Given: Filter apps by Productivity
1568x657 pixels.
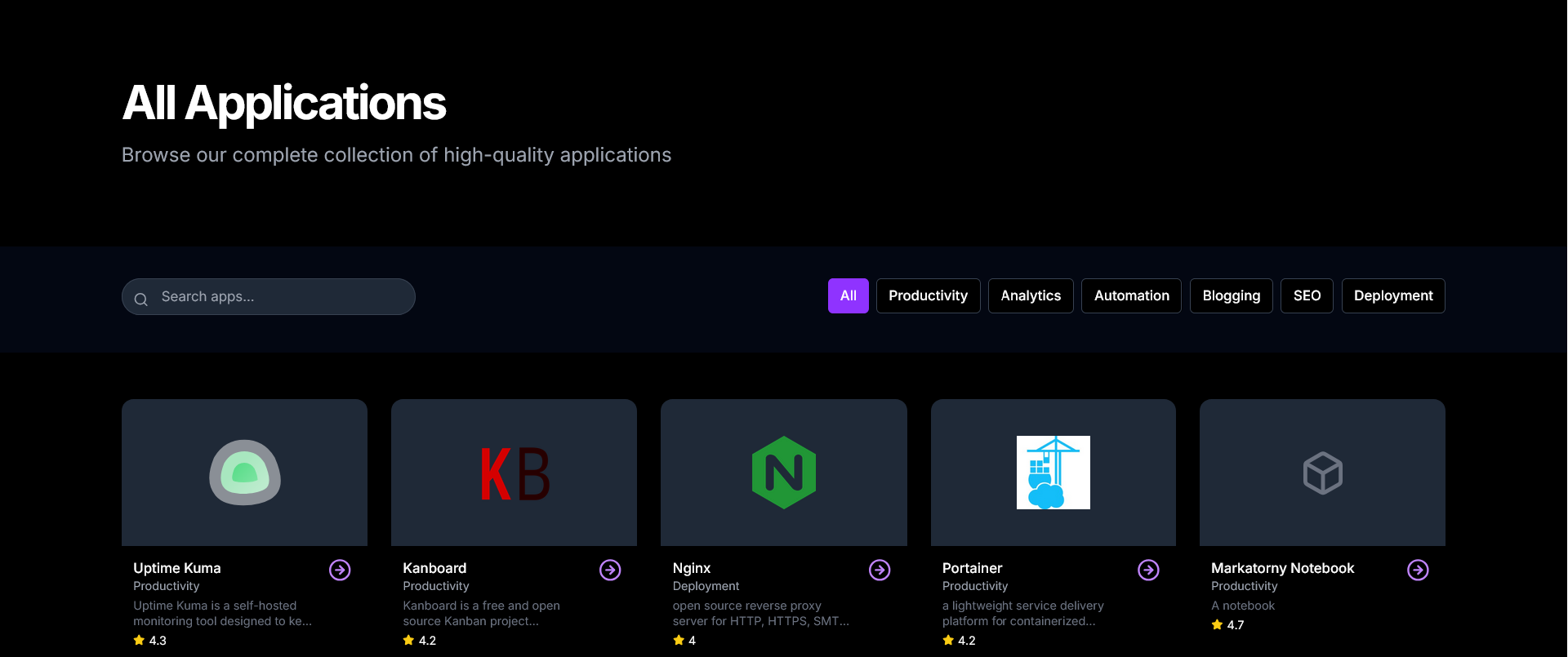Looking at the screenshot, I should pos(929,295).
